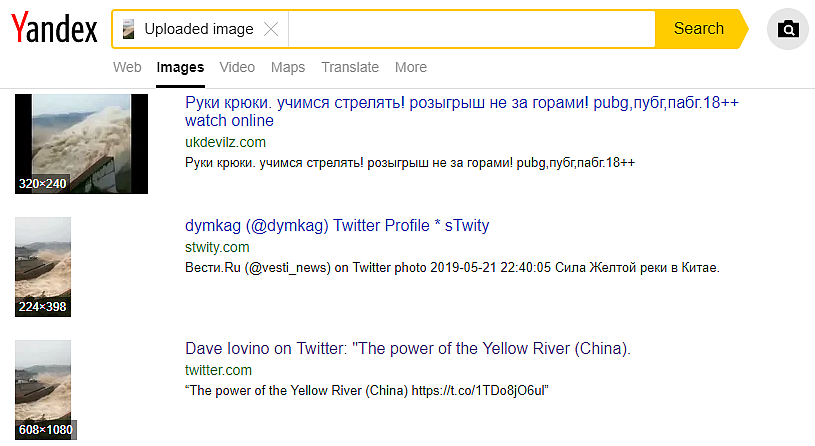
Task: Click the Yandex logo
Action: [54, 28]
